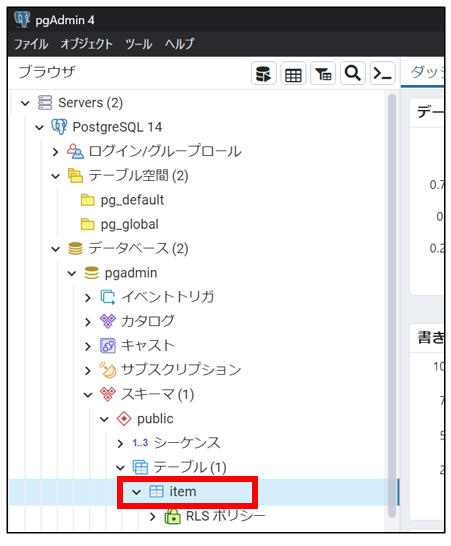Expand the シーケンス node
The image size is (451, 546).
[120, 443]
